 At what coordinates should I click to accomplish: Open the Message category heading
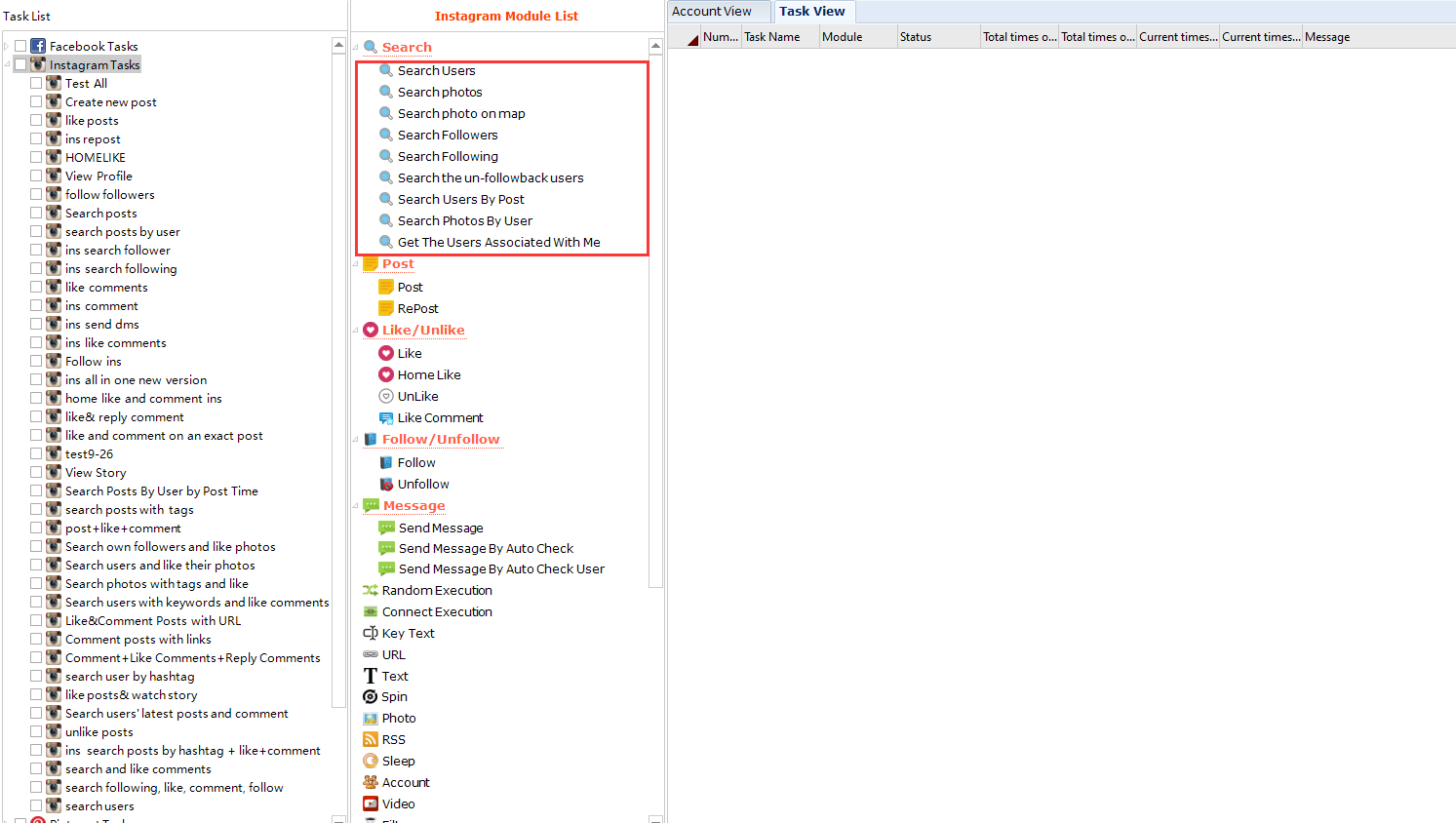click(x=413, y=505)
